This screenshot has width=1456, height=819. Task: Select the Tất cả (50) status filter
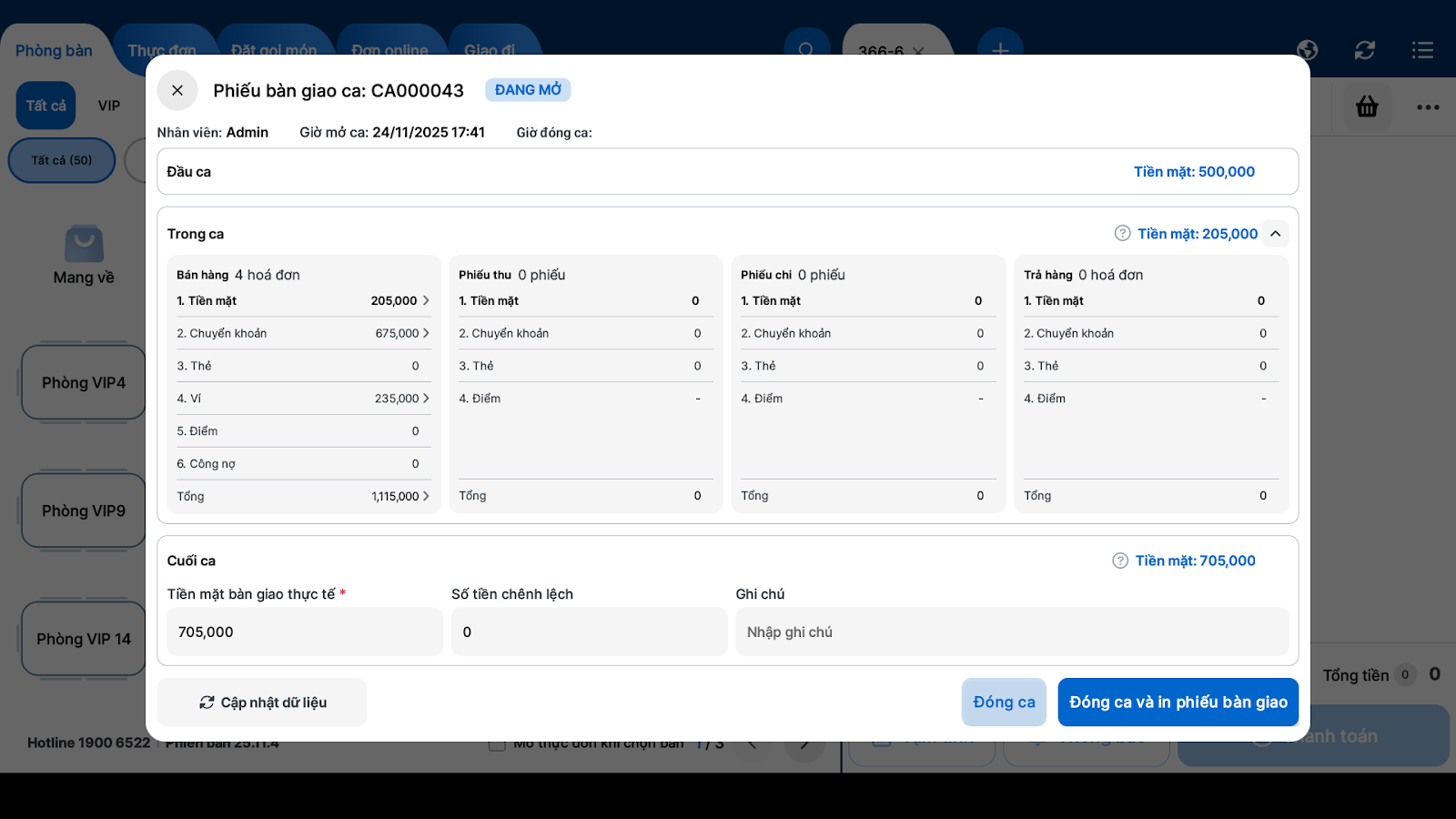[x=62, y=160]
